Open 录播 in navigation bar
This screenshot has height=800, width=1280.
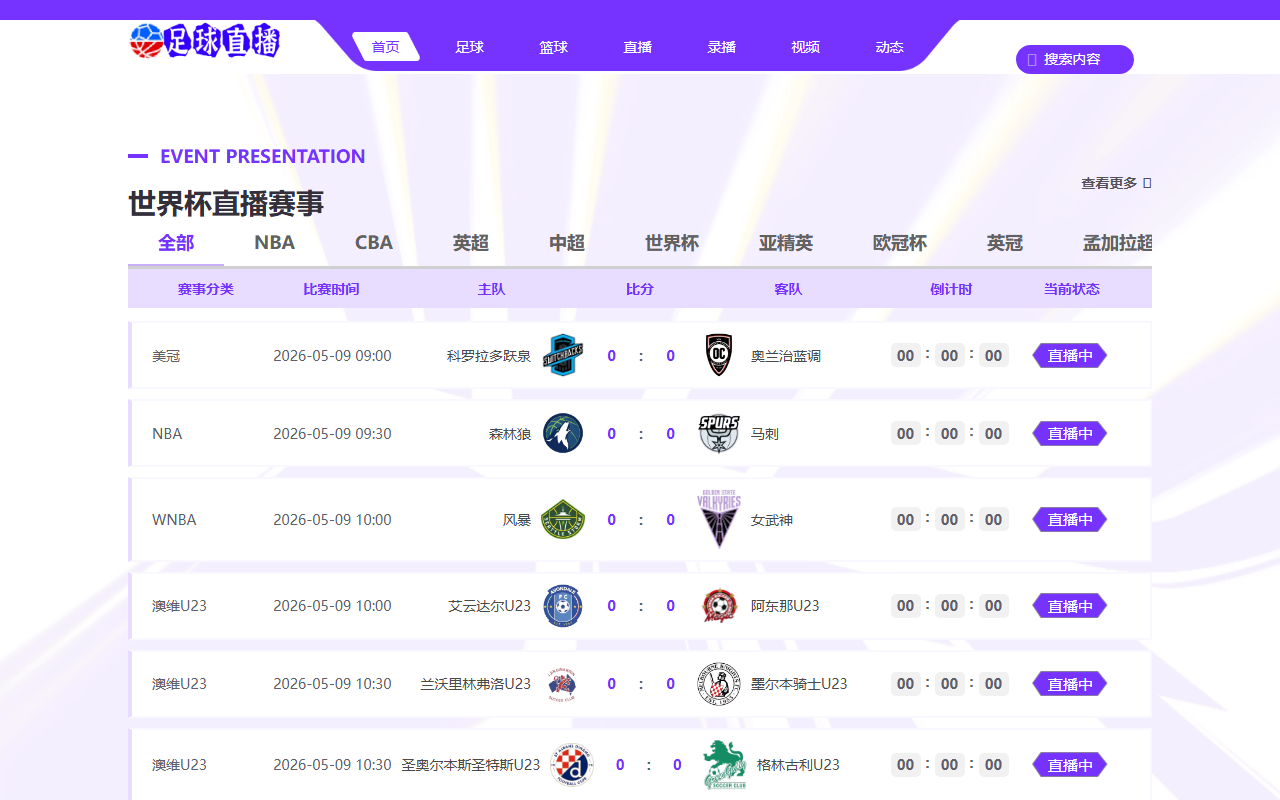[722, 47]
